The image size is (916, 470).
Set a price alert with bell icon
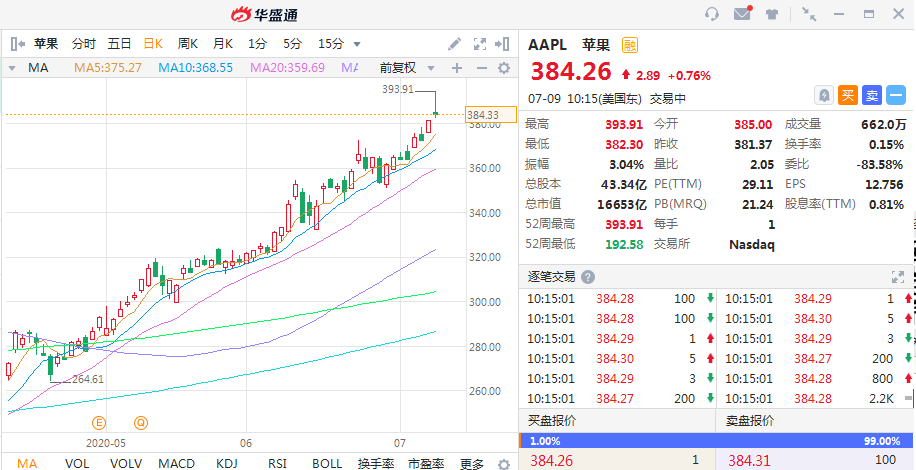tap(824, 95)
